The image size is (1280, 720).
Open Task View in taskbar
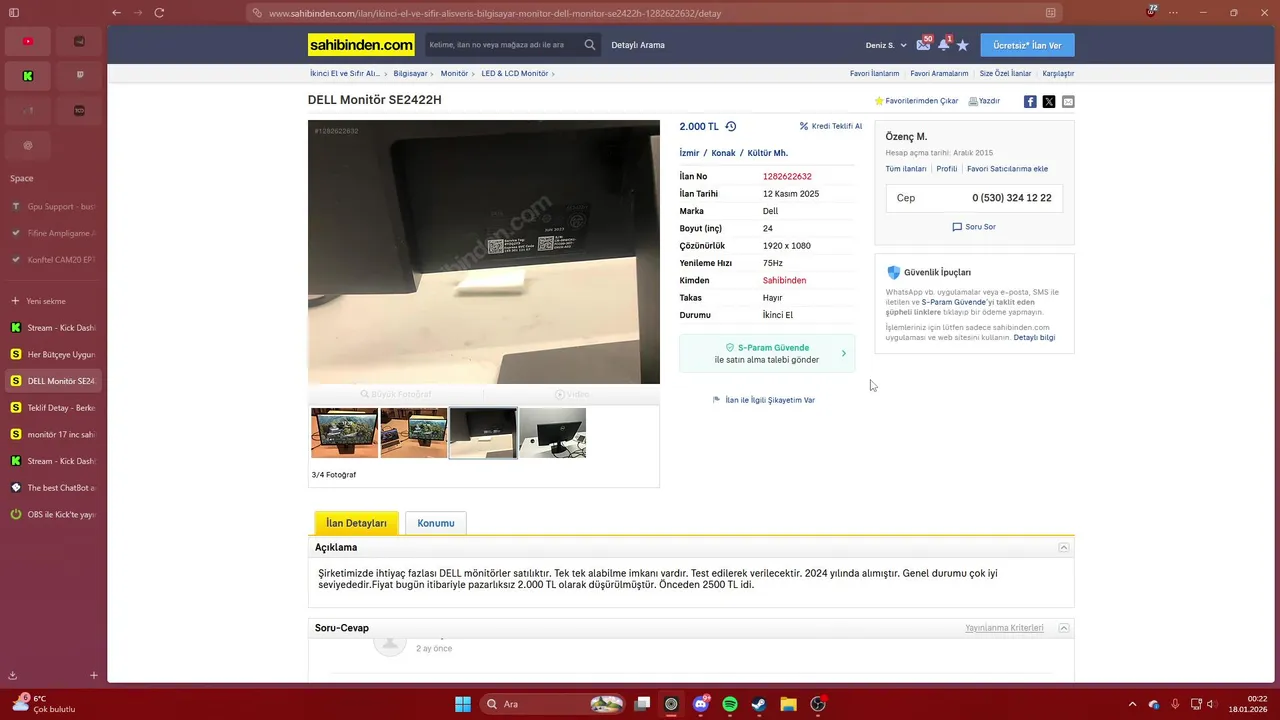coord(643,704)
